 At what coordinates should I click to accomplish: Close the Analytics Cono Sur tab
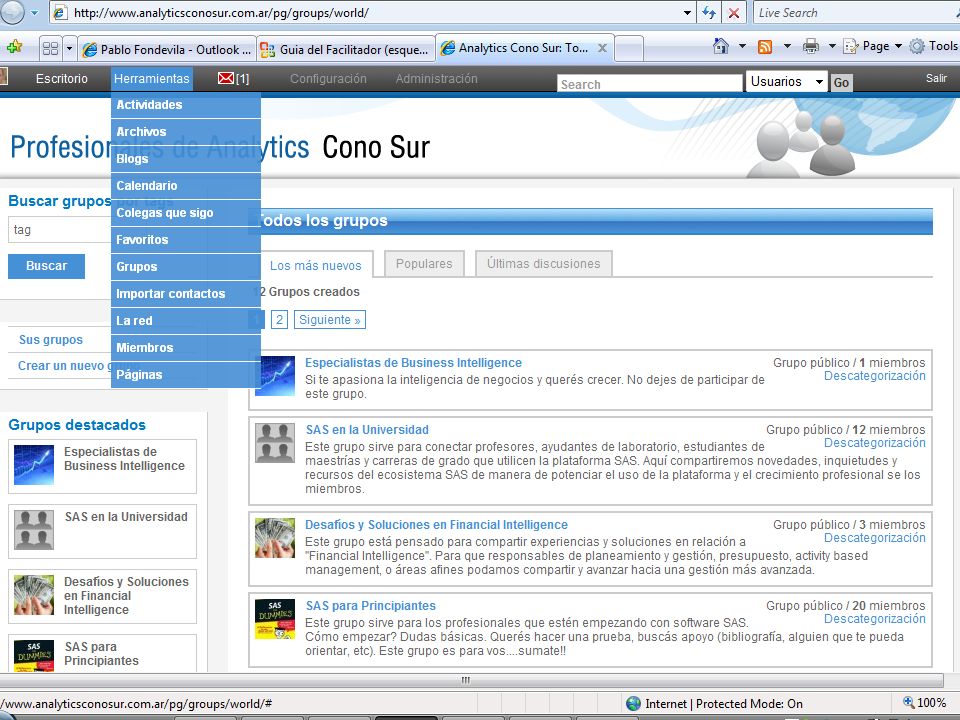602,48
